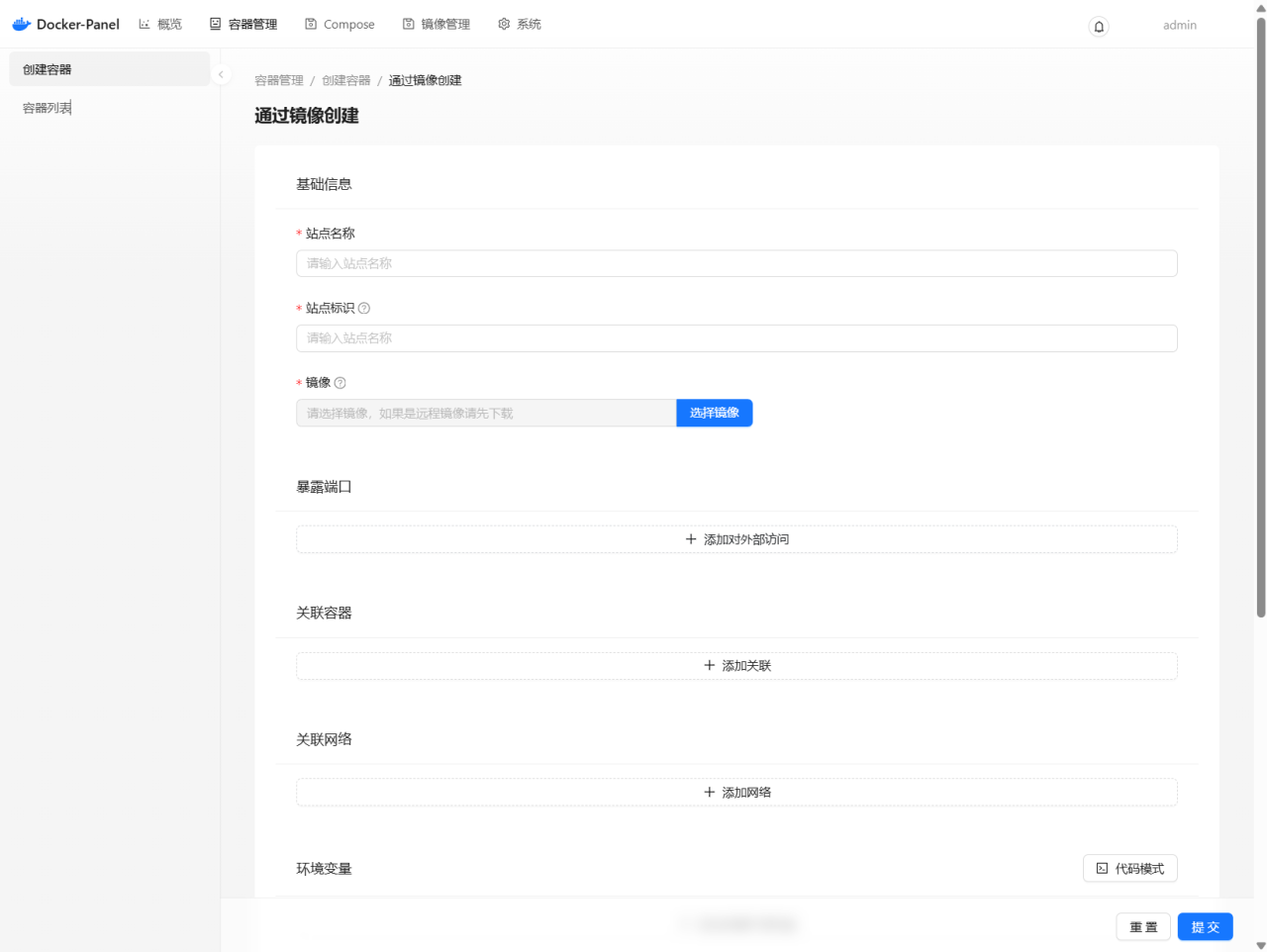Screen dimensions: 1267x952
Task: Click the container management icon in top nav
Action: click(214, 23)
